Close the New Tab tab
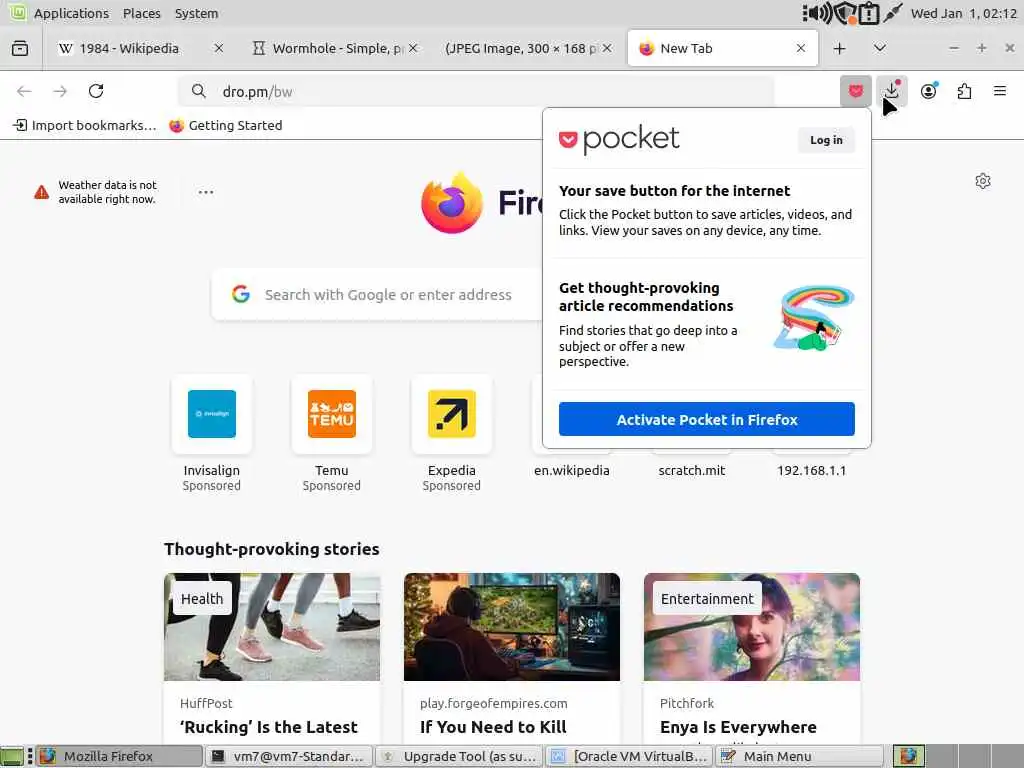The width and height of the screenshot is (1024, 768). click(801, 48)
